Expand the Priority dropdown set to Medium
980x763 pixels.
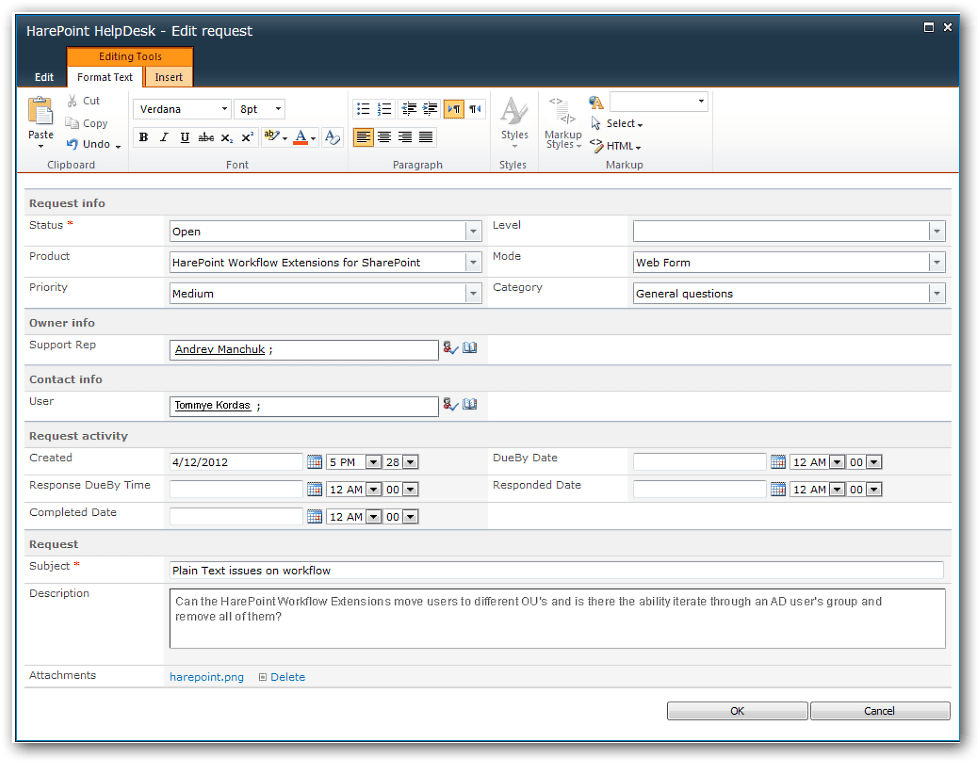[473, 293]
